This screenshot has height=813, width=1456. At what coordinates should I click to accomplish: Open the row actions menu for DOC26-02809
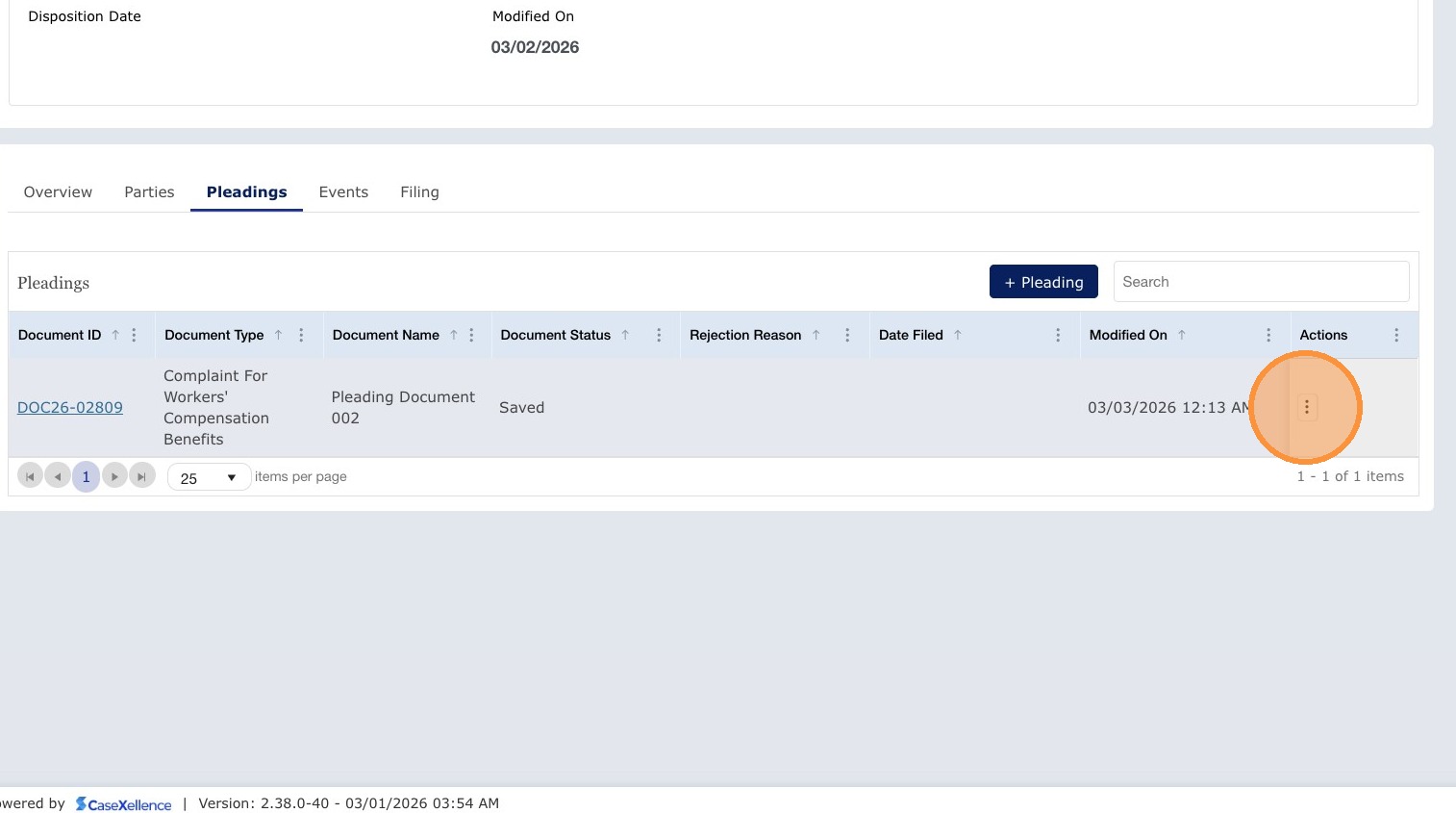click(1306, 407)
